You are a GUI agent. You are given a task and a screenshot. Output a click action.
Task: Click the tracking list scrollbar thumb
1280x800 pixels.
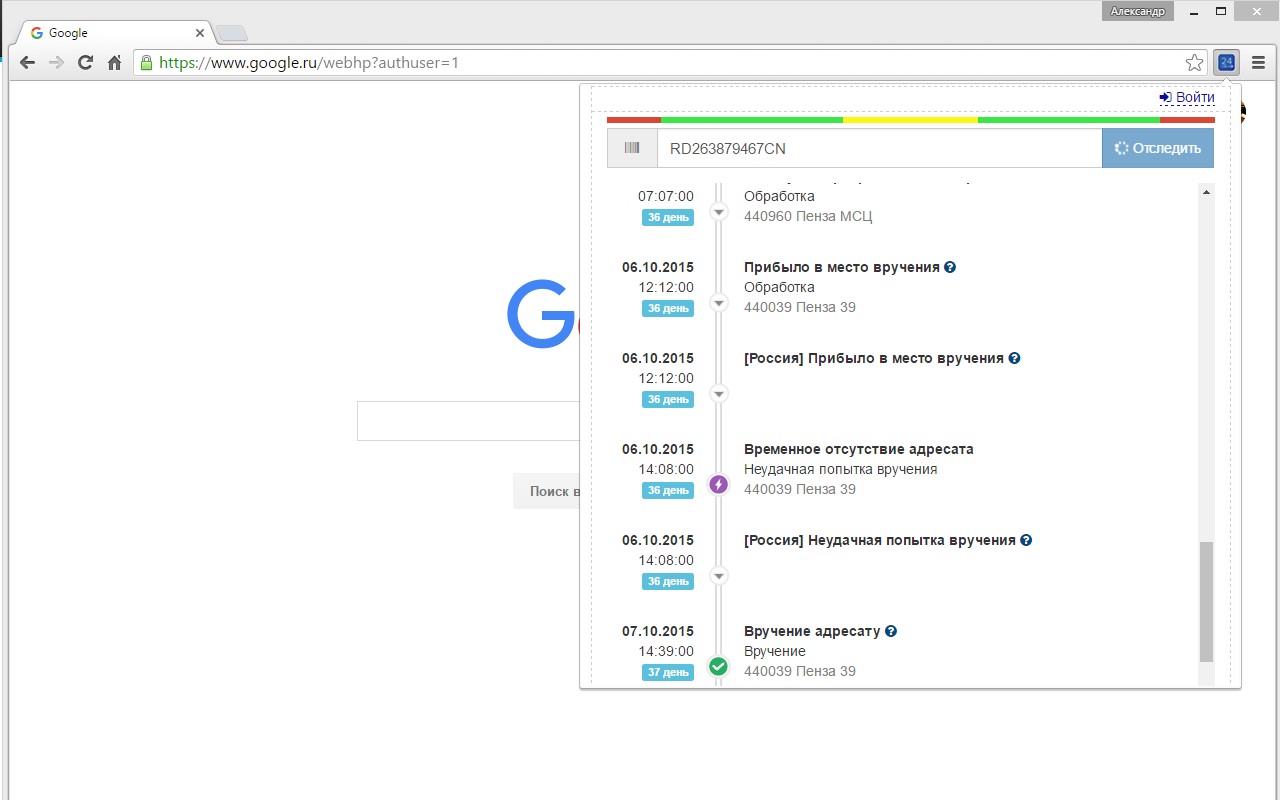pos(1206,601)
